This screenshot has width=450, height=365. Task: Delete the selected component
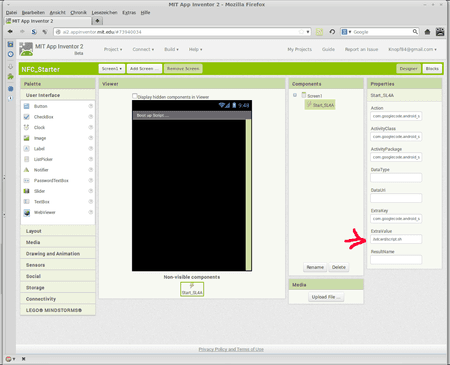pyautogui.click(x=339, y=267)
